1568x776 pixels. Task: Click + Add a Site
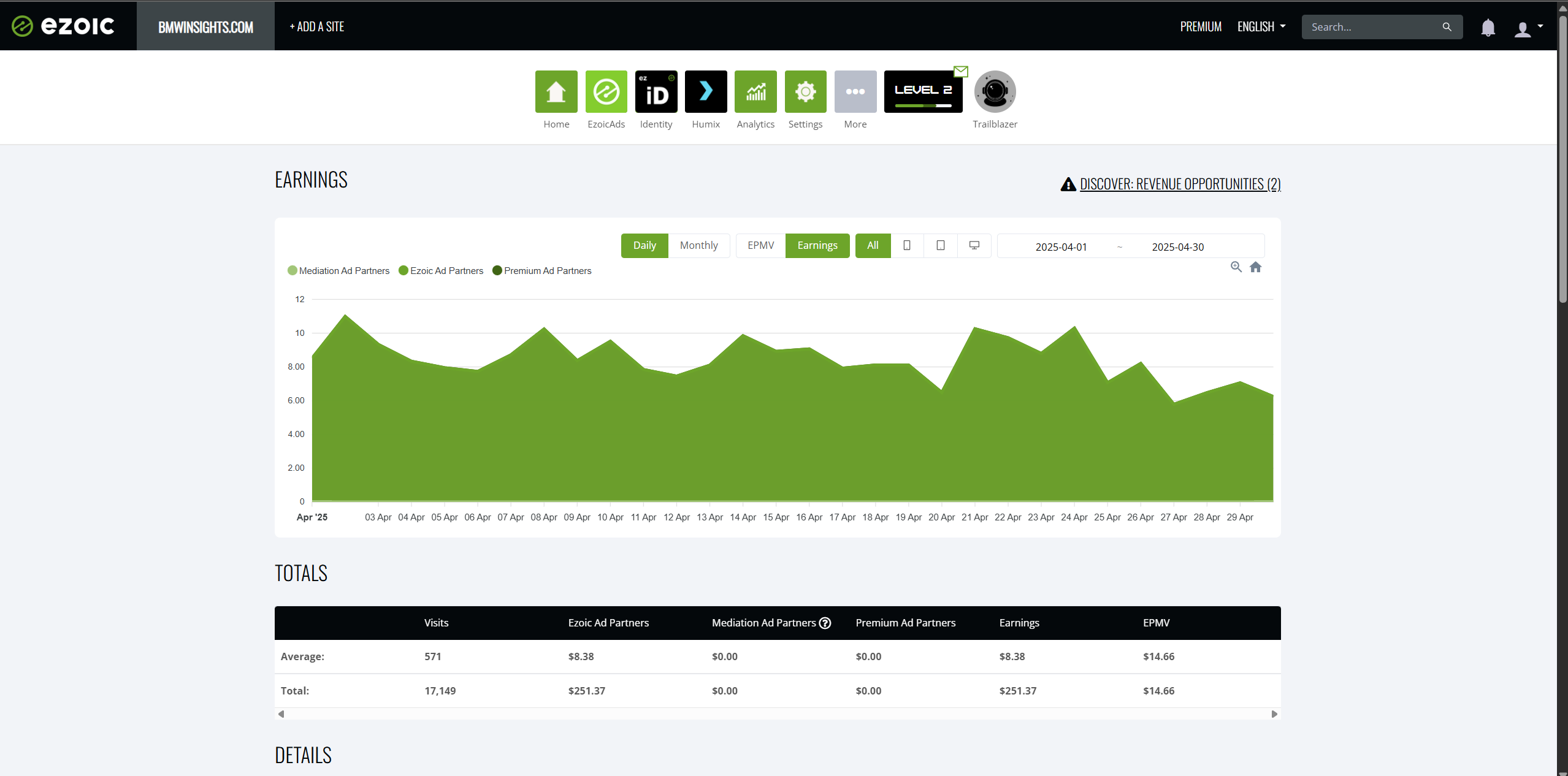coord(317,26)
